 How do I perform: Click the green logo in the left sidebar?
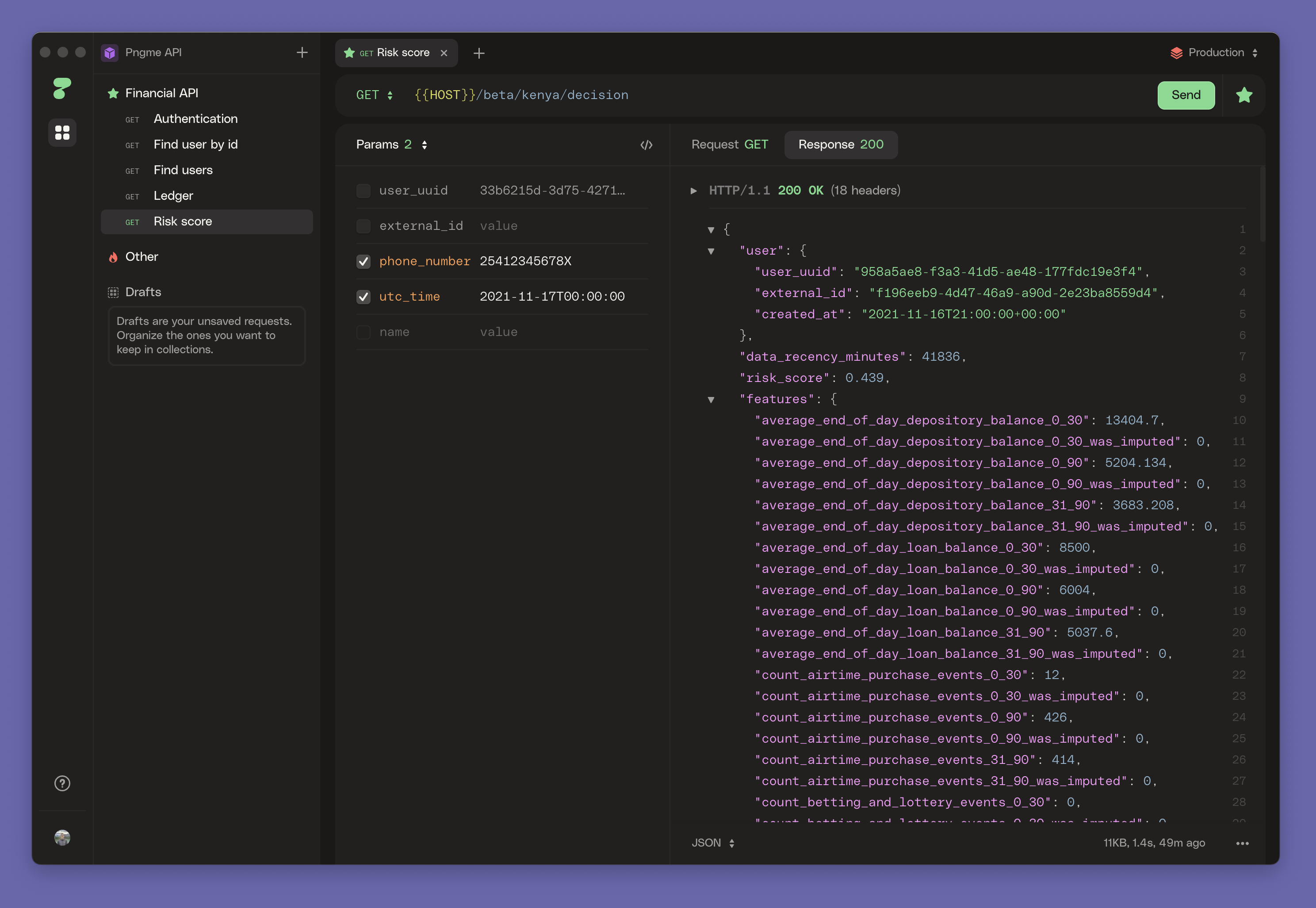[x=62, y=88]
